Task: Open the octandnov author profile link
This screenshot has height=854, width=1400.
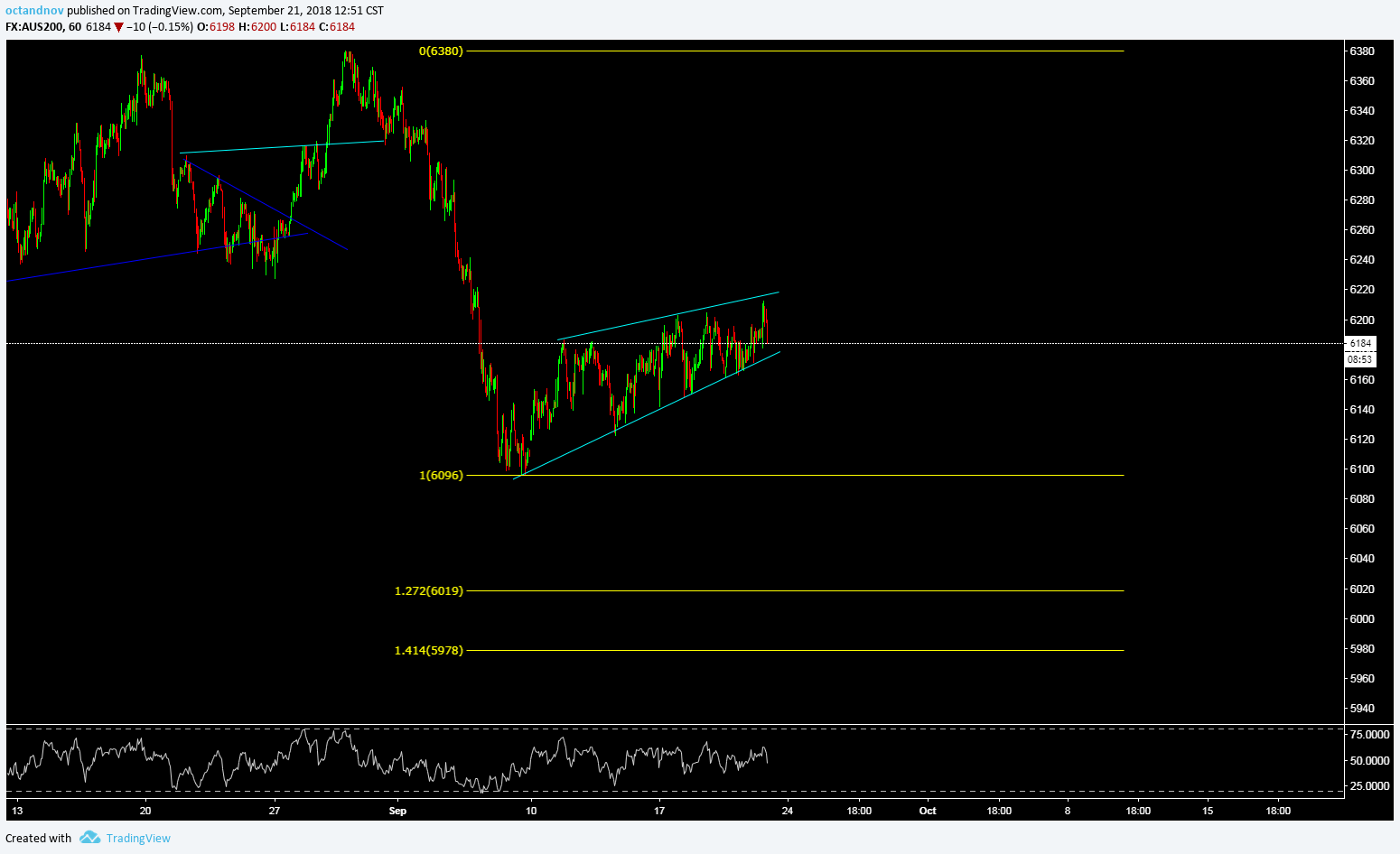Action: pyautogui.click(x=34, y=11)
